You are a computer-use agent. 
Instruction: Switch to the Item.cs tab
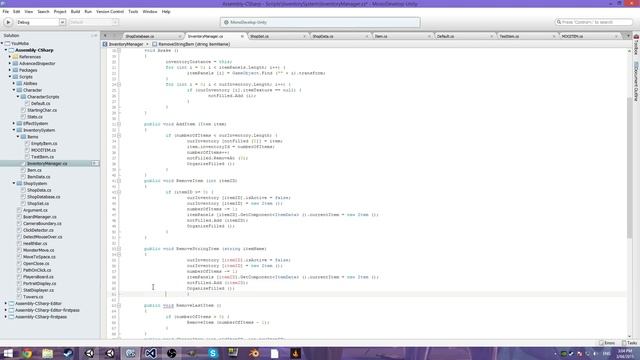click(381, 36)
